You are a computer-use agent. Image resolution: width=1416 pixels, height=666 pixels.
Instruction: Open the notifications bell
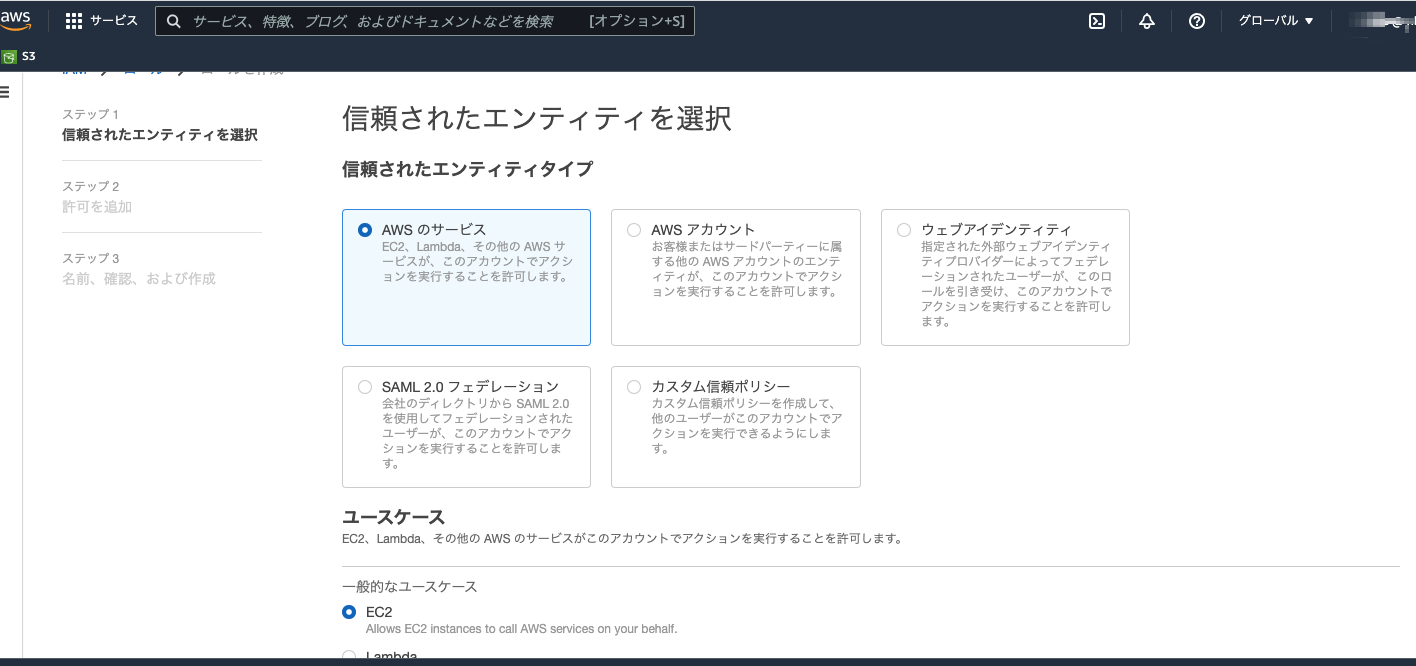coord(1147,21)
